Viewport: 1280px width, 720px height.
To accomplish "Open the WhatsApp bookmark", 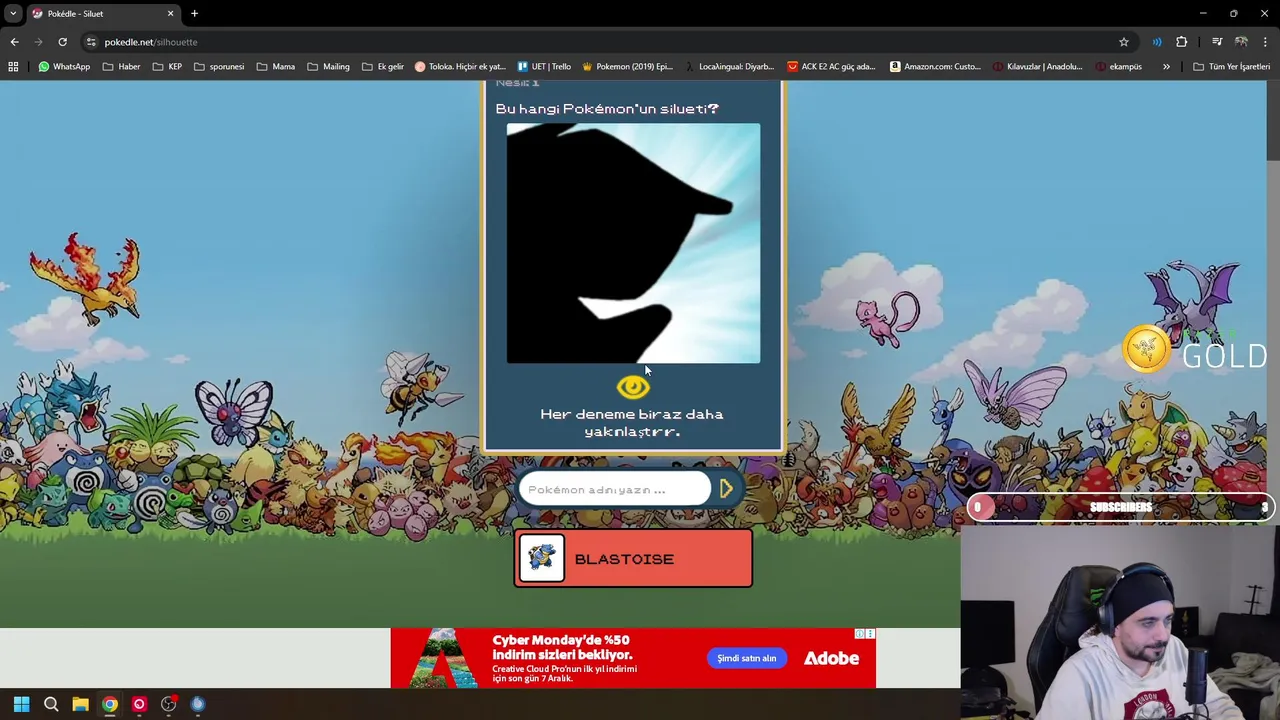I will (x=64, y=67).
